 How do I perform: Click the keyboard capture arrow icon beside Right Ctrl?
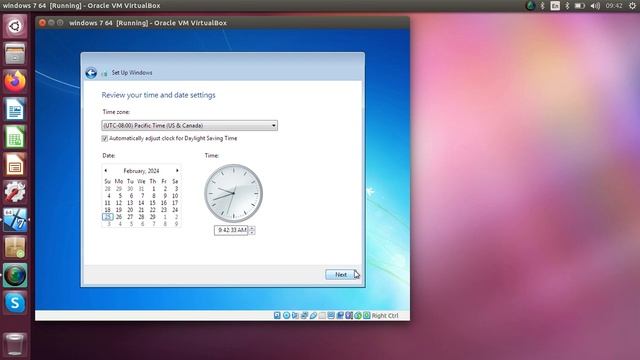(367, 316)
